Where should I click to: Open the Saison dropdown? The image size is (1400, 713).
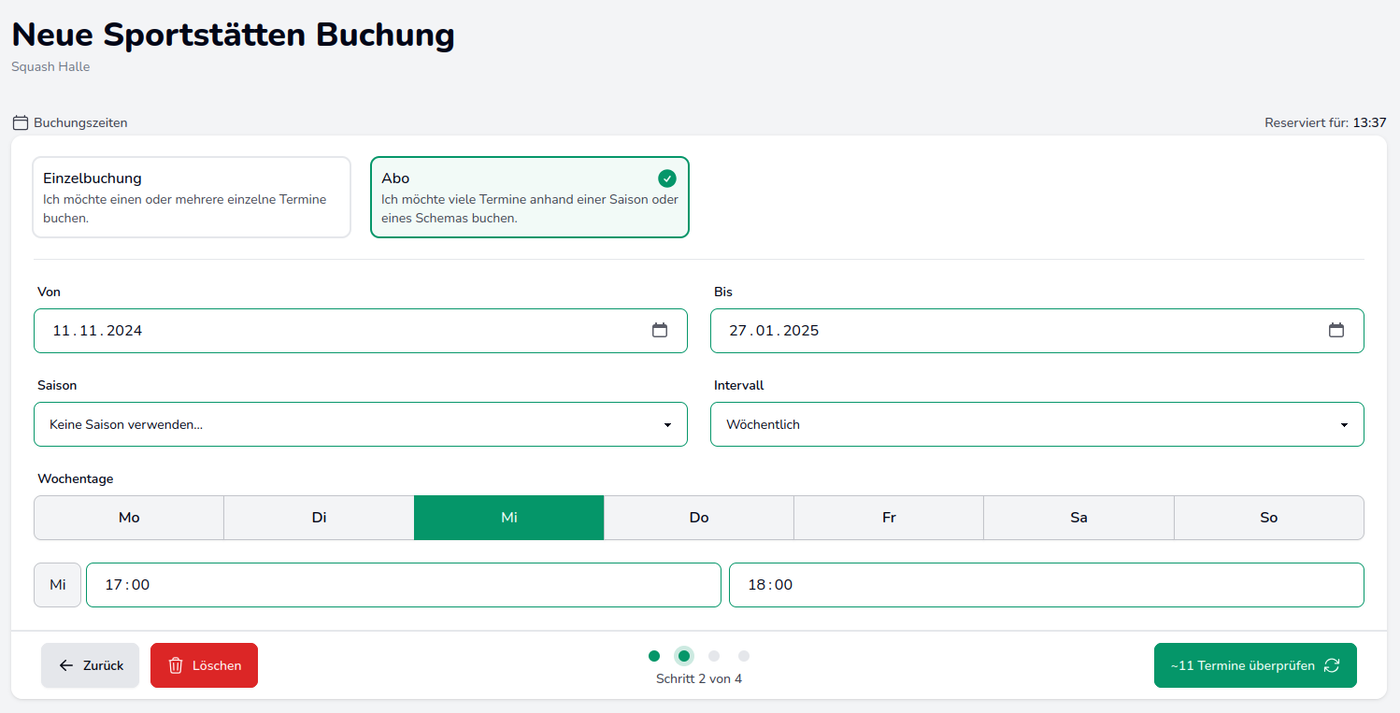pos(360,424)
